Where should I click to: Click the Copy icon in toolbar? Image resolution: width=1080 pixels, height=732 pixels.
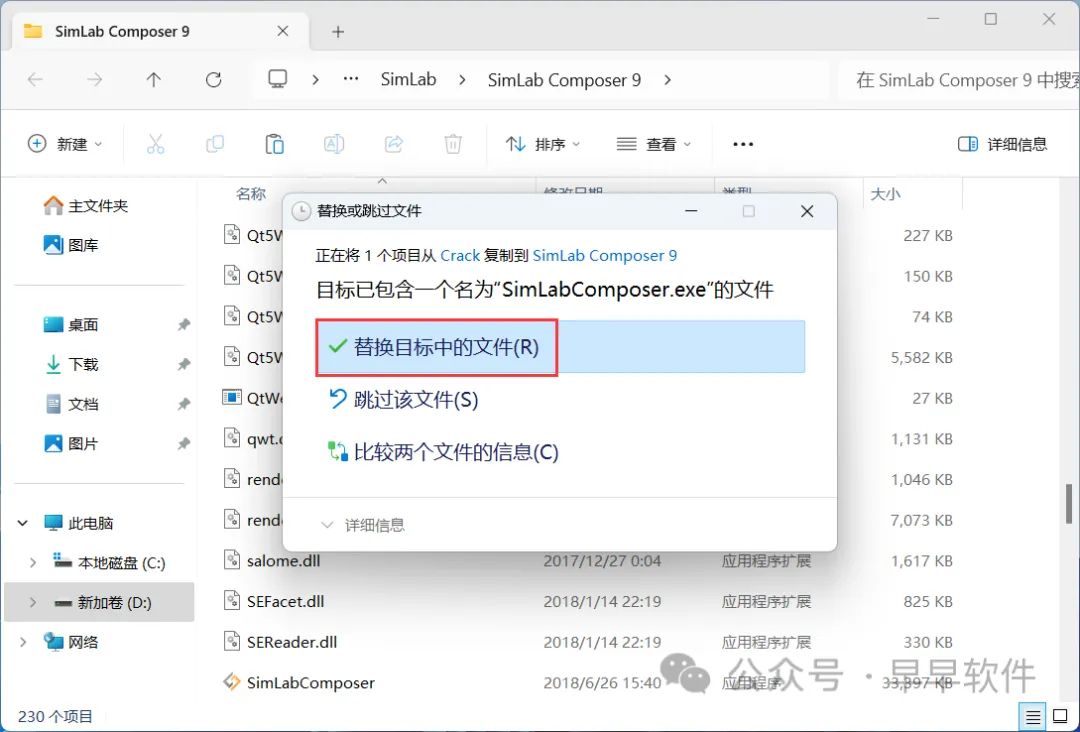click(x=215, y=144)
